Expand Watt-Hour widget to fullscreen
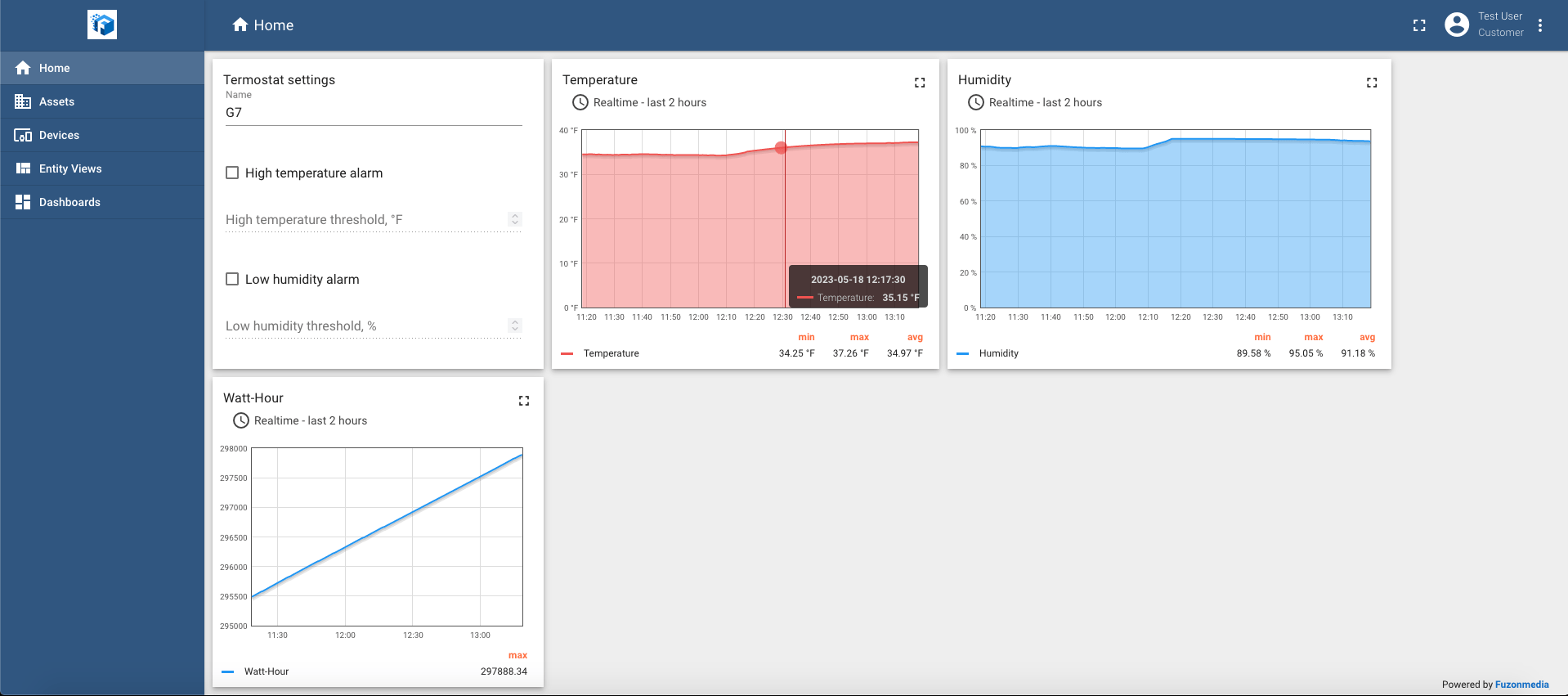1568x696 pixels. click(x=524, y=401)
